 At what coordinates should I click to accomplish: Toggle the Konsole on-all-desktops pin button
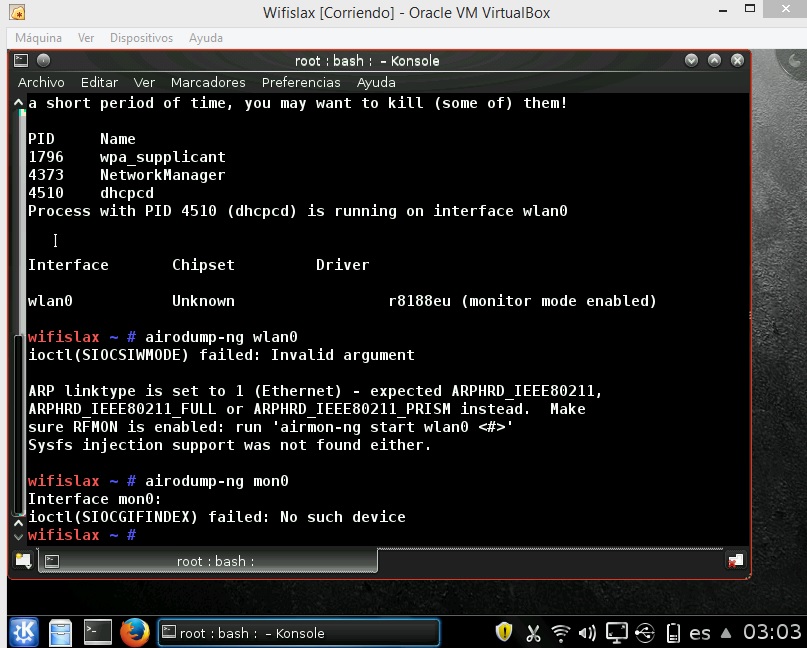[x=43, y=61]
